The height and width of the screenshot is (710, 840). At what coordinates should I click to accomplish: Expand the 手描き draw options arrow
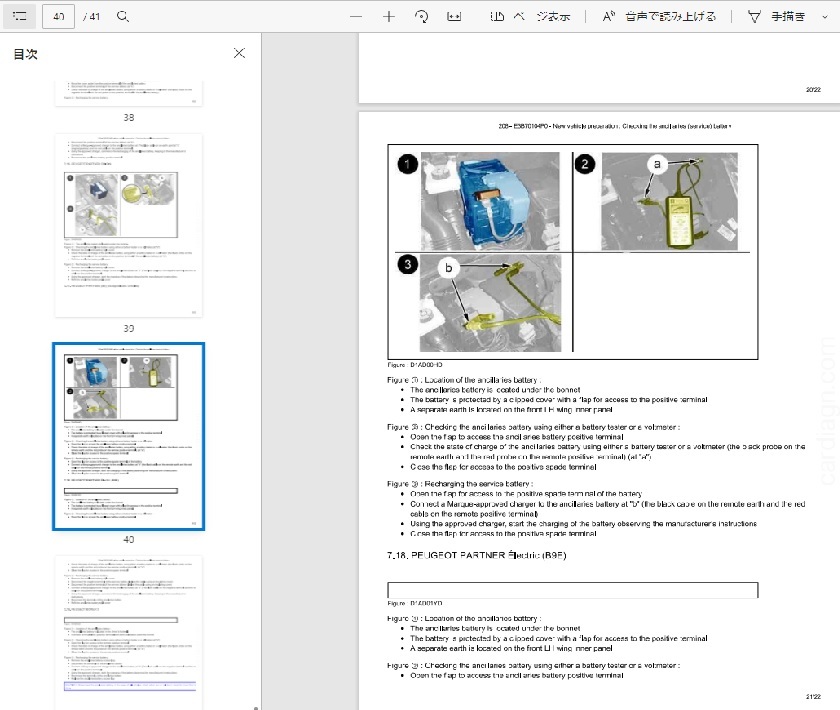pyautogui.click(x=824, y=17)
